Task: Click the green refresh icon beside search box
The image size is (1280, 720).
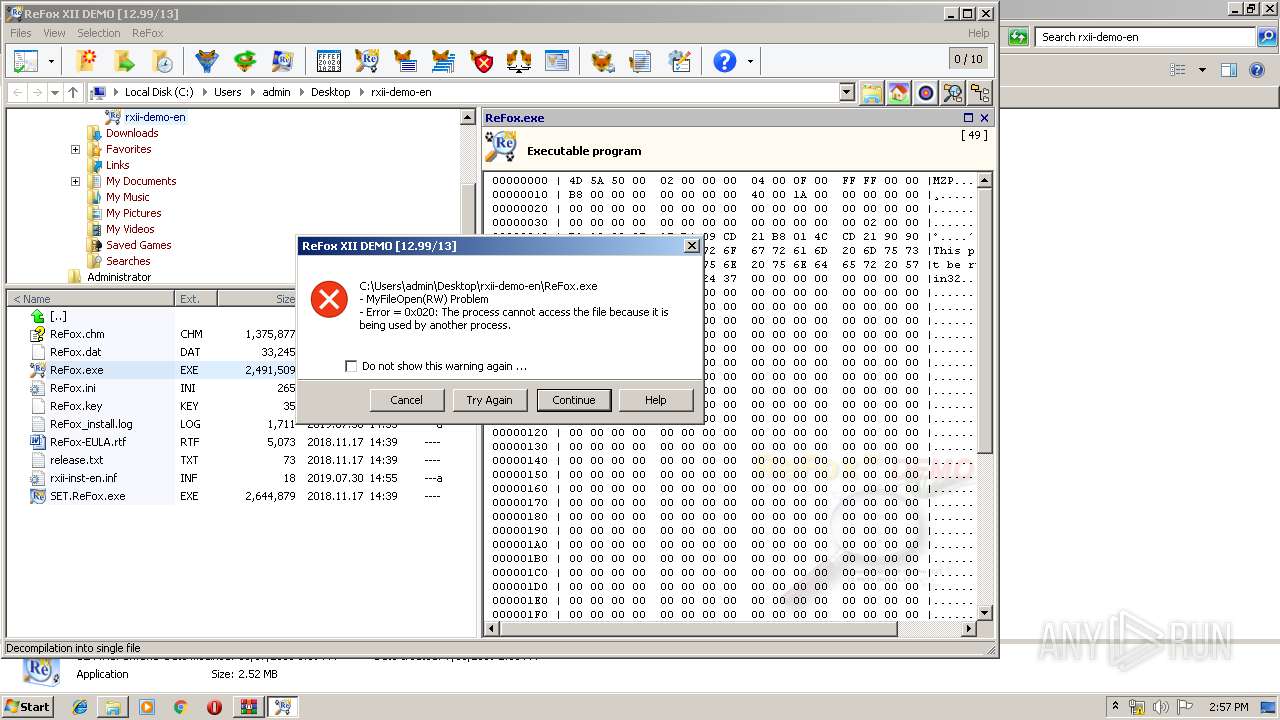Action: pos(1018,37)
